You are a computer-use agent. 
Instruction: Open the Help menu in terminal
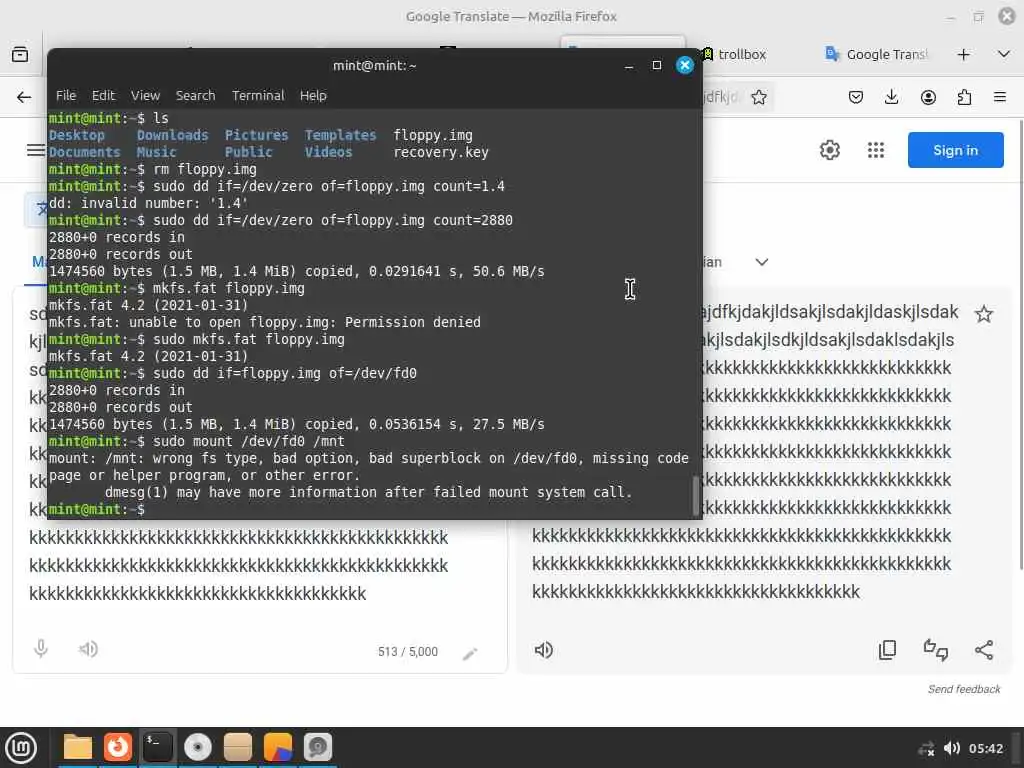(313, 95)
